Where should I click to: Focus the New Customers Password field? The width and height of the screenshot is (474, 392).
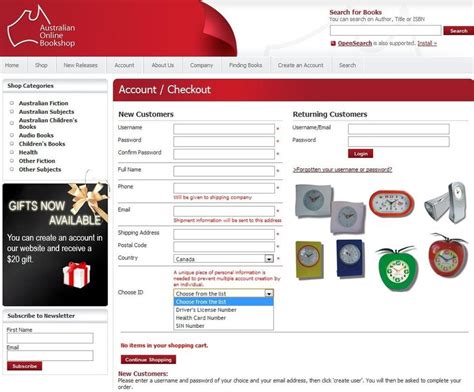click(x=224, y=142)
